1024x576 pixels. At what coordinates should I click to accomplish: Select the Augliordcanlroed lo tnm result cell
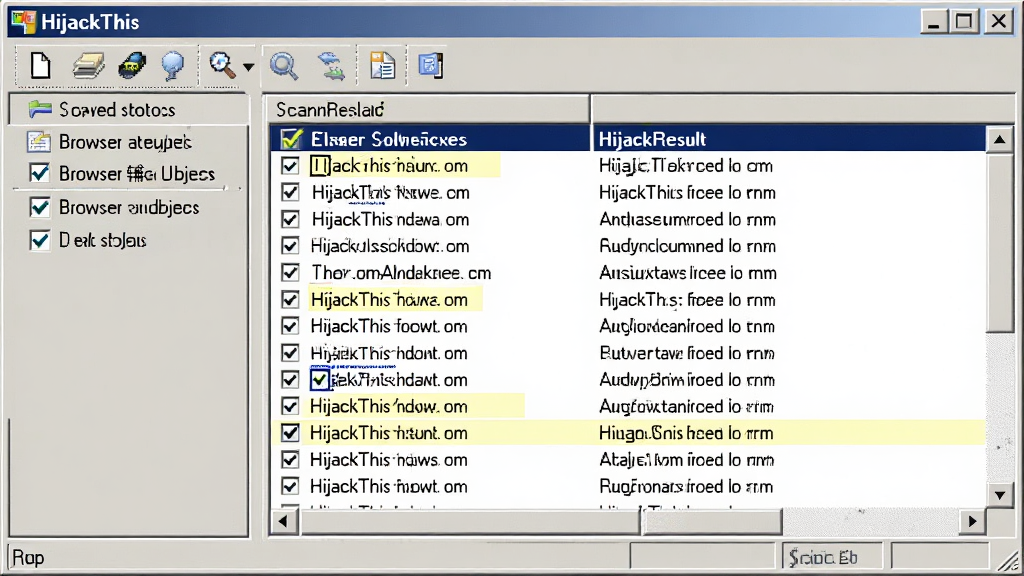click(687, 327)
